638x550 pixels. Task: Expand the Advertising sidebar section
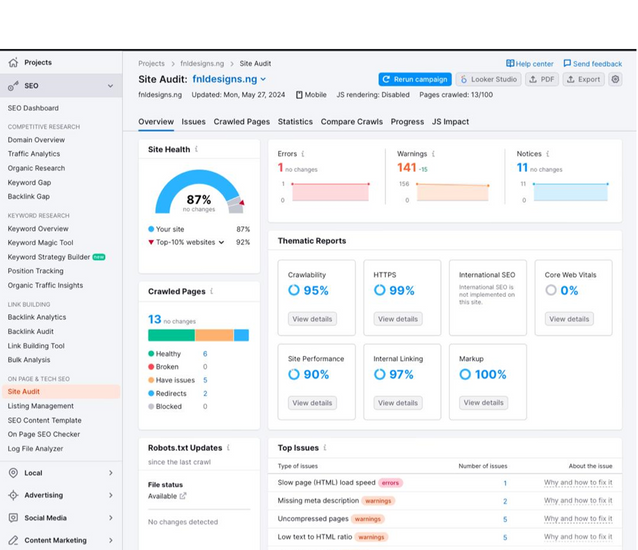111,495
